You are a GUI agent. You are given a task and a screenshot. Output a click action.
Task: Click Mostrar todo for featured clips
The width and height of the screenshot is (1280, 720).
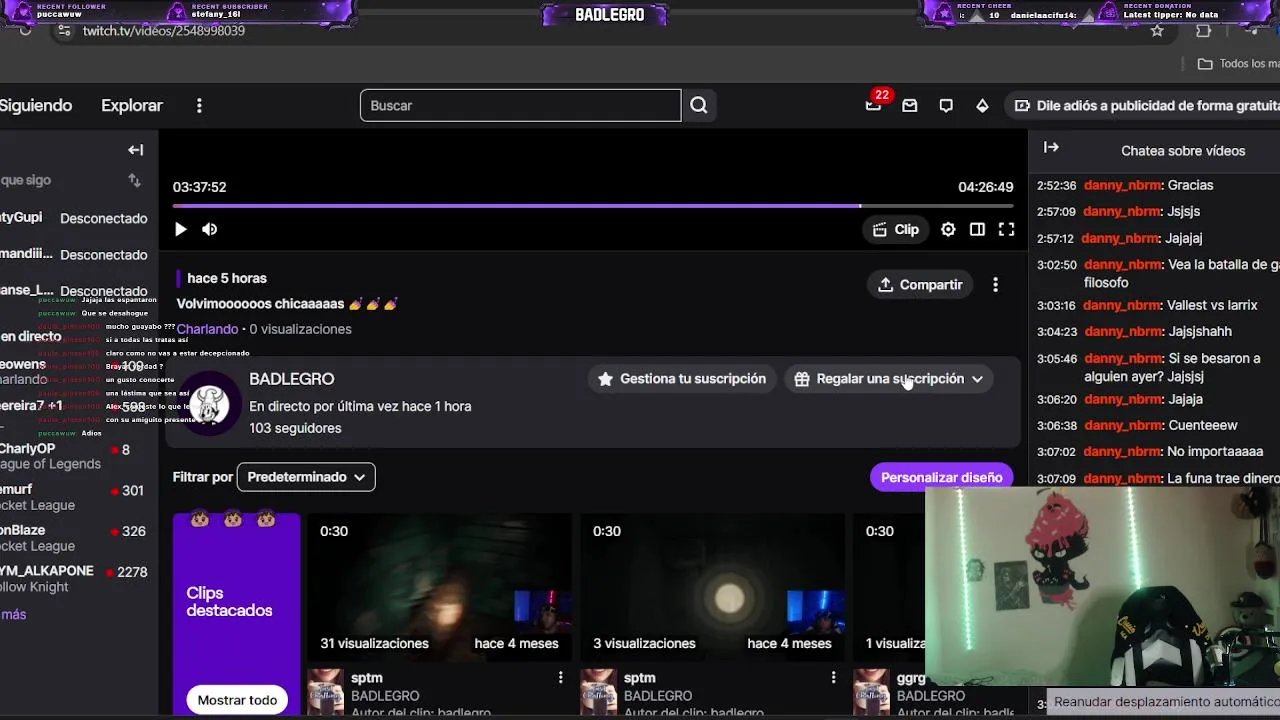[237, 700]
